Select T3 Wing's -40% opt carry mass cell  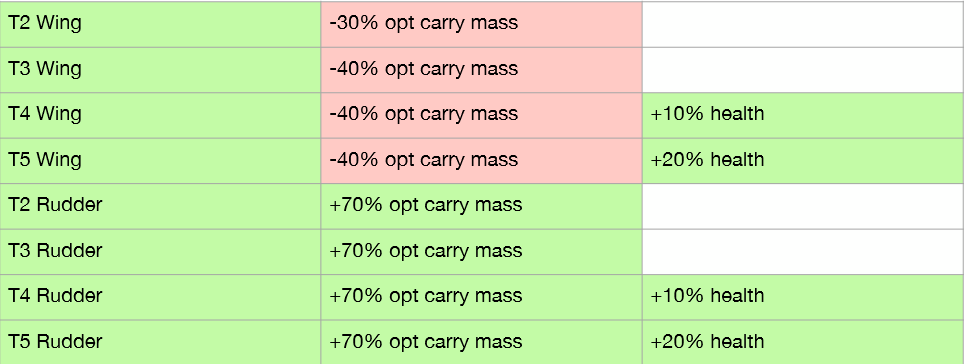pyautogui.click(x=481, y=69)
